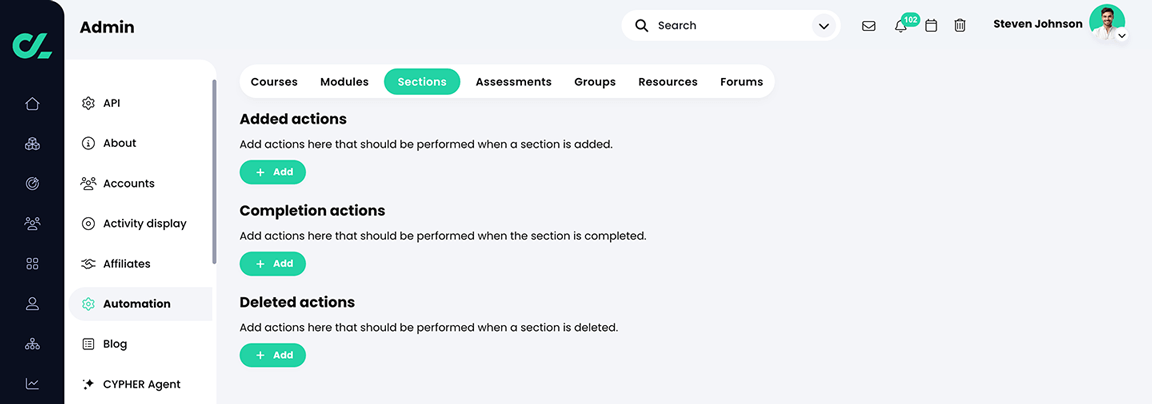
Task: Click the admin sidebar vertical scrollbar
Action: point(215,171)
